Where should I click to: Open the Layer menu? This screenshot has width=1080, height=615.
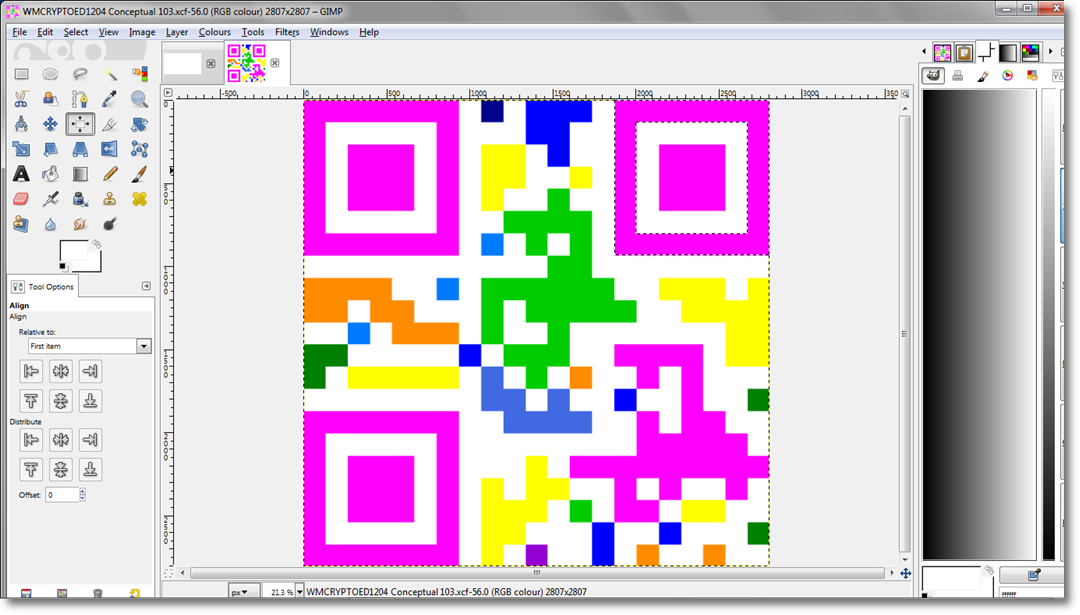pos(176,32)
